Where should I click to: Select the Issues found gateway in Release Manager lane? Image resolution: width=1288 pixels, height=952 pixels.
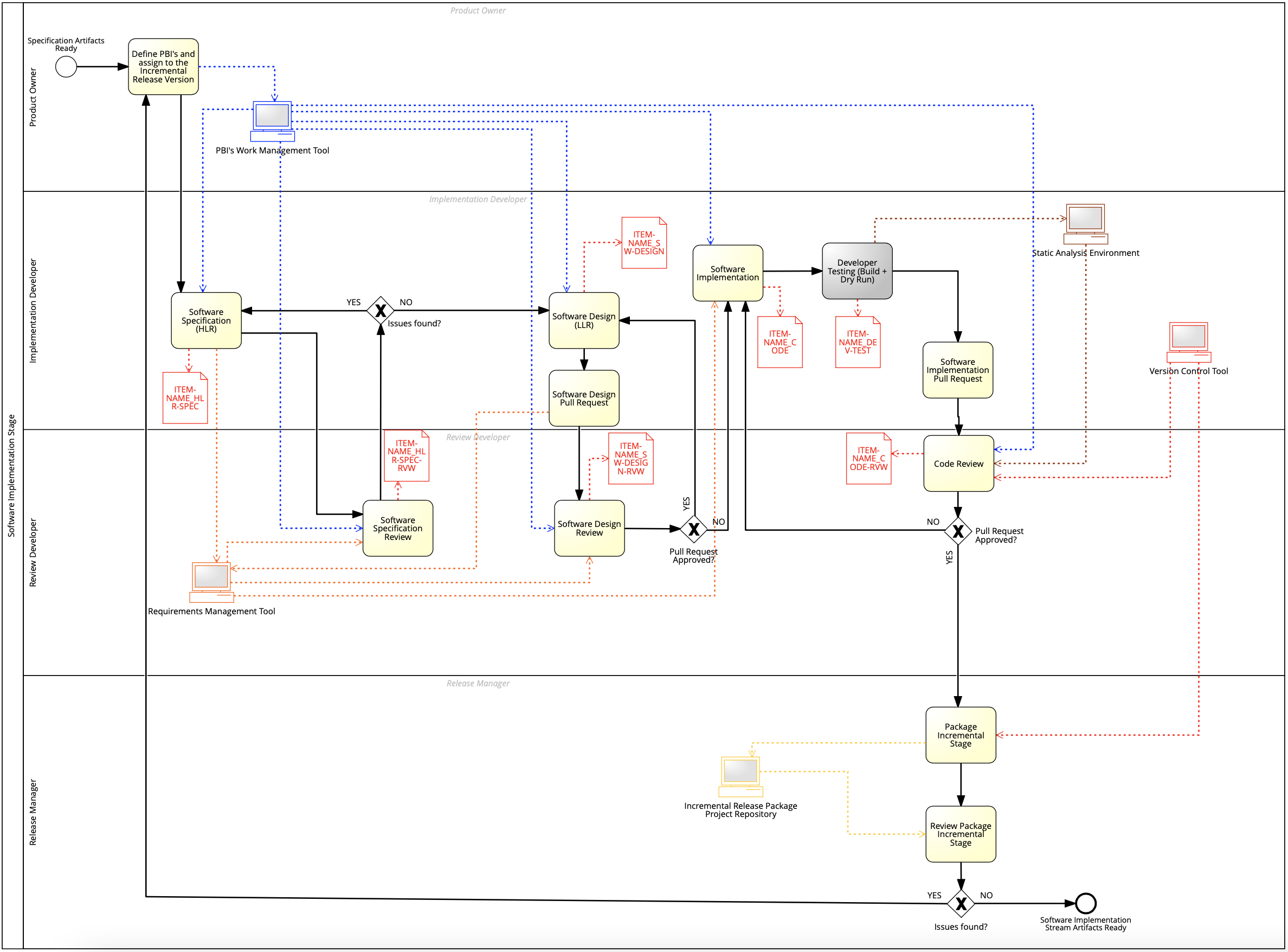click(961, 903)
